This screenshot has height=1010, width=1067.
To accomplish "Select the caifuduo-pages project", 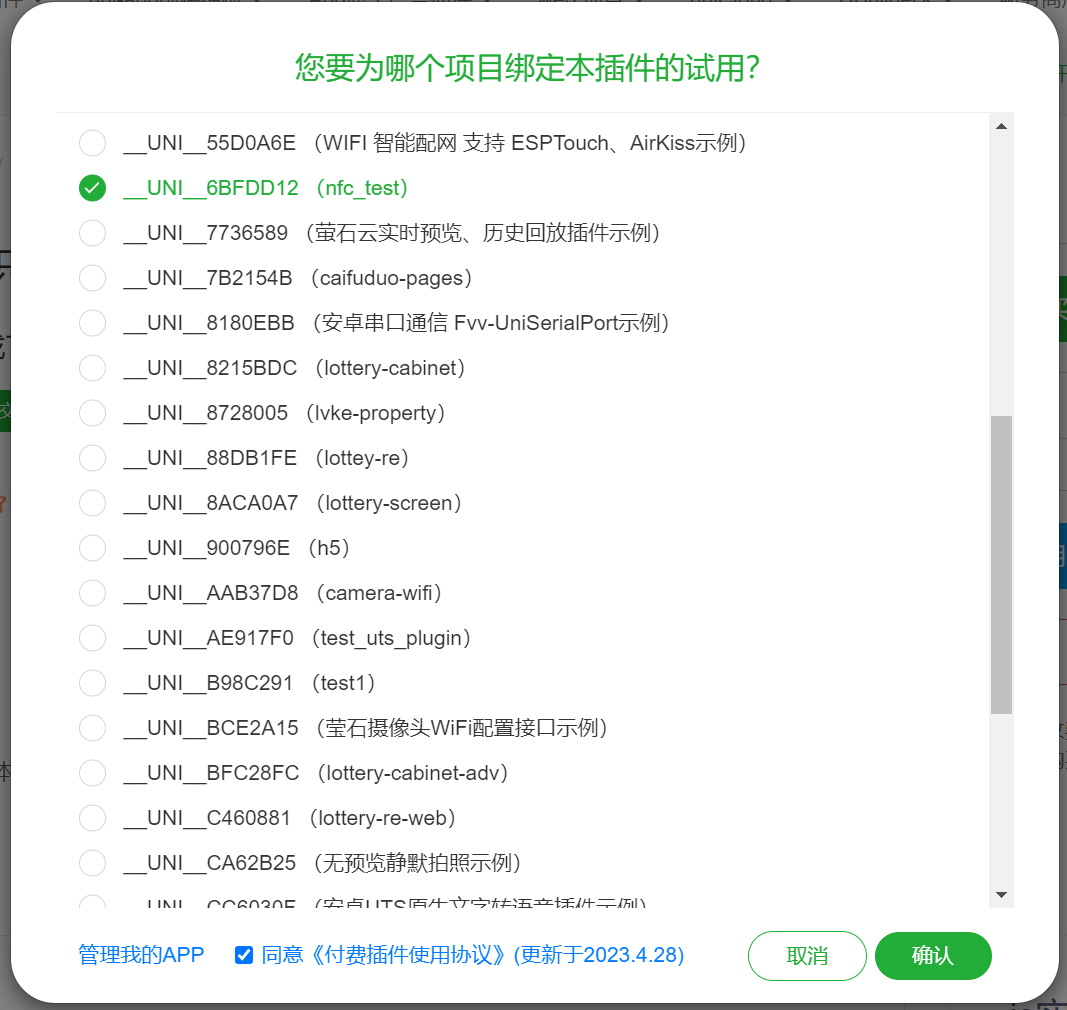I will click(x=92, y=278).
